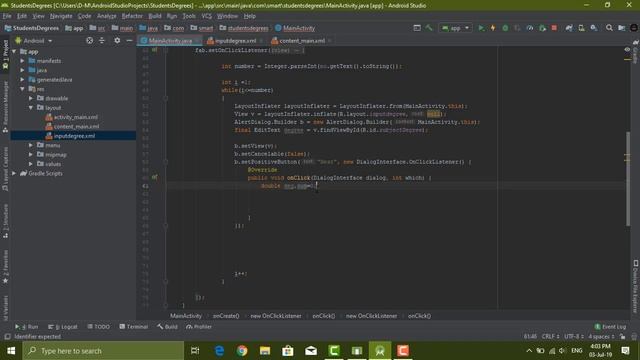Click Sync Project with Gradle Files icon
The height and width of the screenshot is (360, 640).
(569, 28)
